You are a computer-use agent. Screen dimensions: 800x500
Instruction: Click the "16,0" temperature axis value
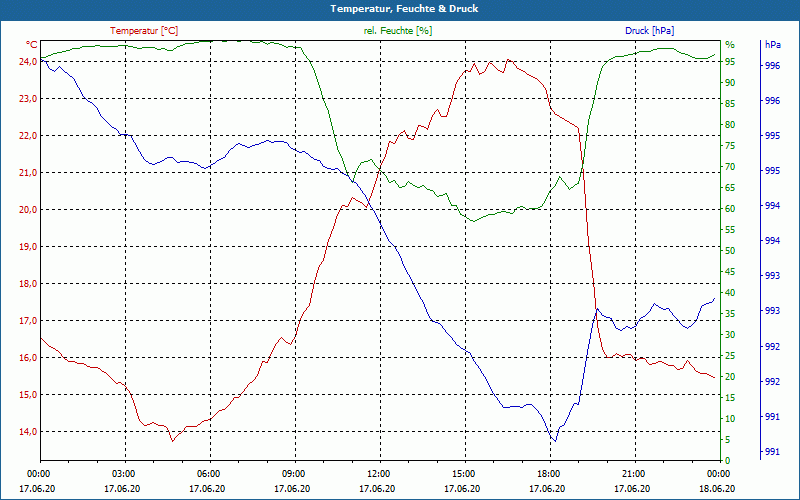coord(28,358)
